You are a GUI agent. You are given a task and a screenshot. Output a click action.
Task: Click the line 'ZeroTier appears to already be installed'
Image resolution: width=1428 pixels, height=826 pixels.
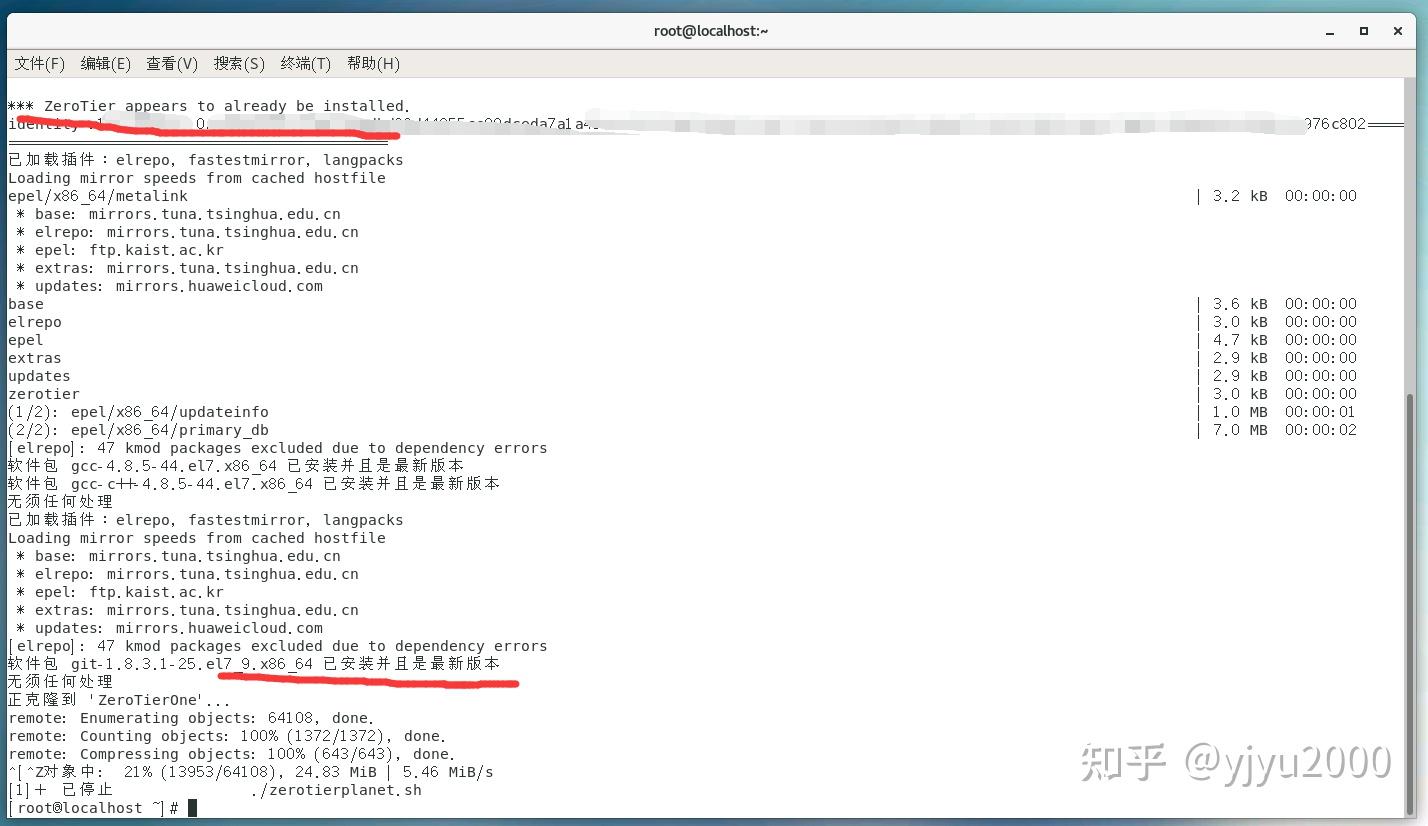209,106
